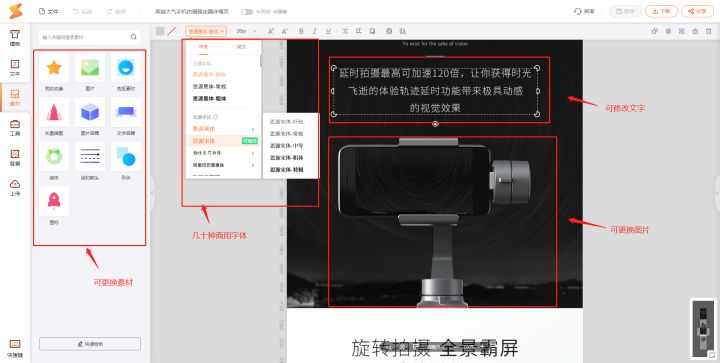Viewport: 720px width, 363px height.
Task: Select highlighted 思源宋体 row with green badge
Action: tap(223, 141)
